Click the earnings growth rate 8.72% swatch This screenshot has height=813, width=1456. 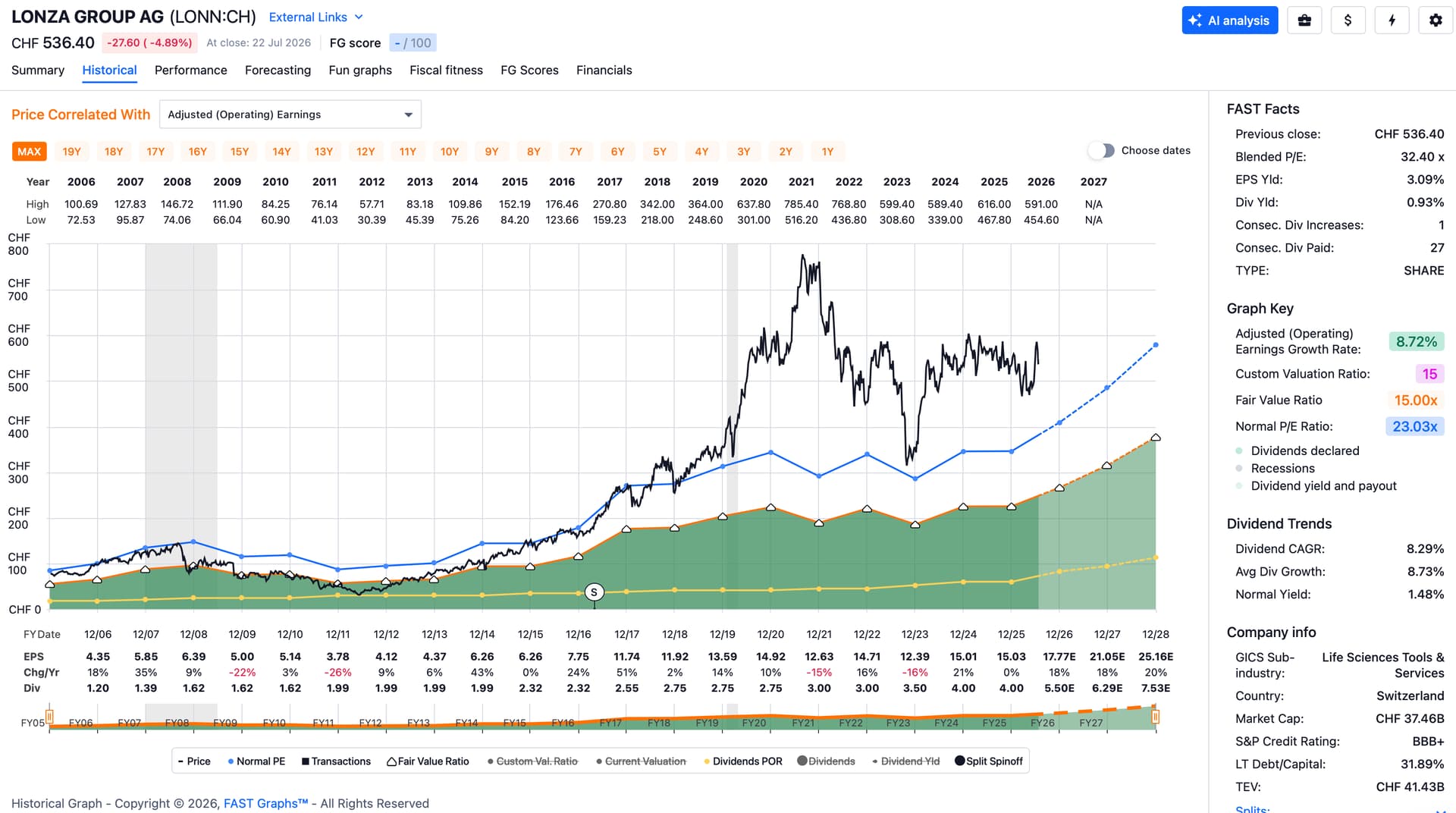pyautogui.click(x=1417, y=342)
